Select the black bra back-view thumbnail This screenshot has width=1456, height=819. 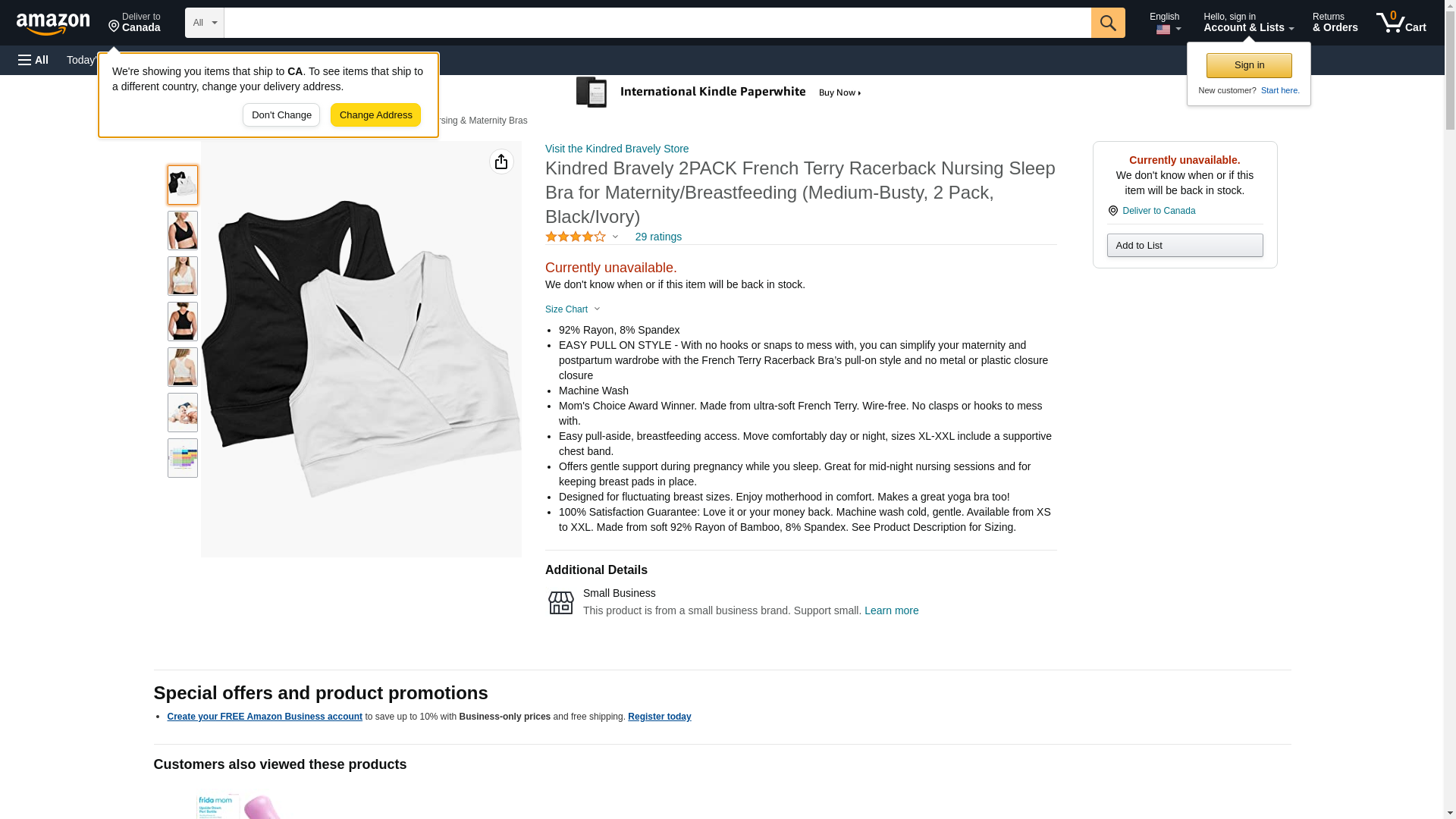(x=183, y=322)
